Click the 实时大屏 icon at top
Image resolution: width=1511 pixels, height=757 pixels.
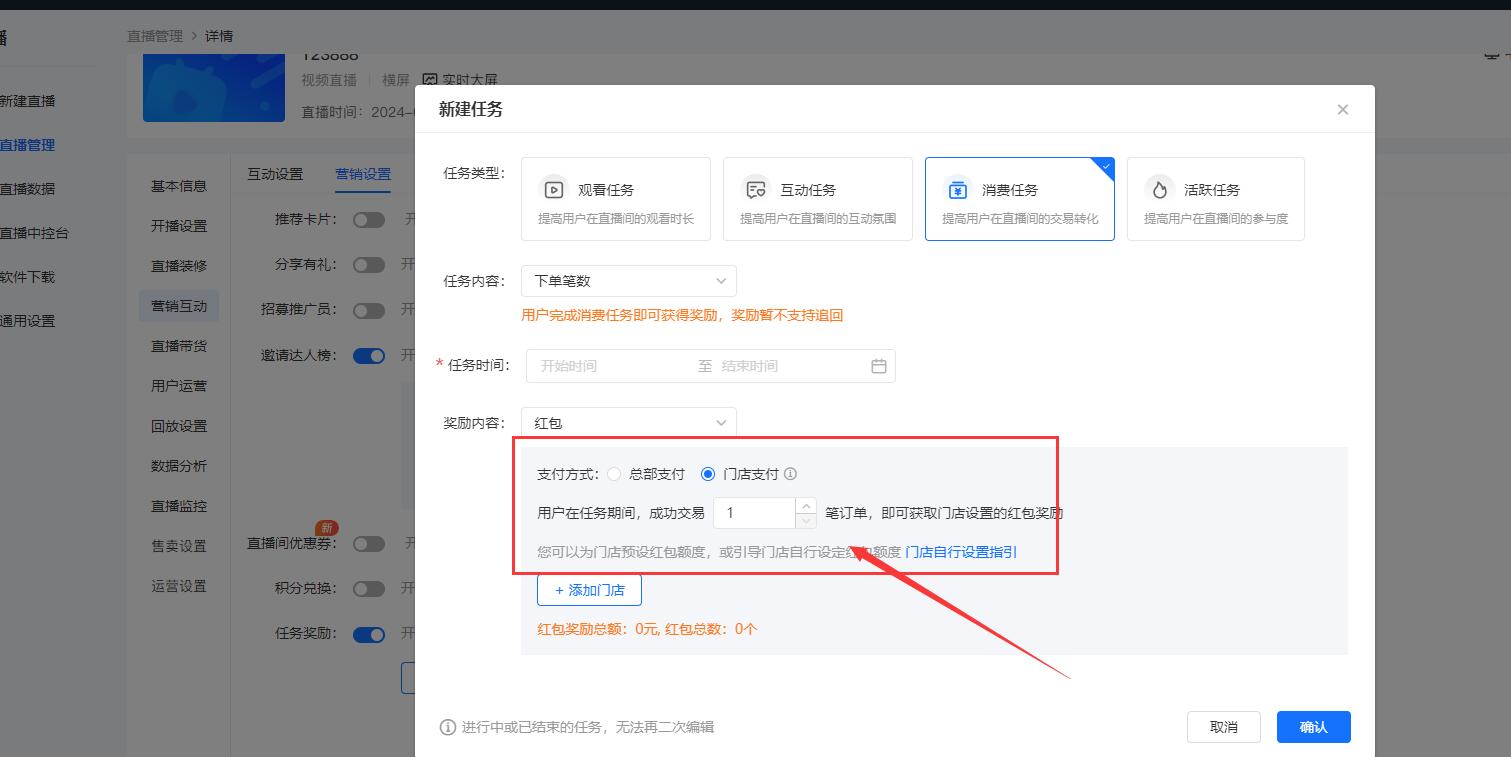tap(430, 79)
